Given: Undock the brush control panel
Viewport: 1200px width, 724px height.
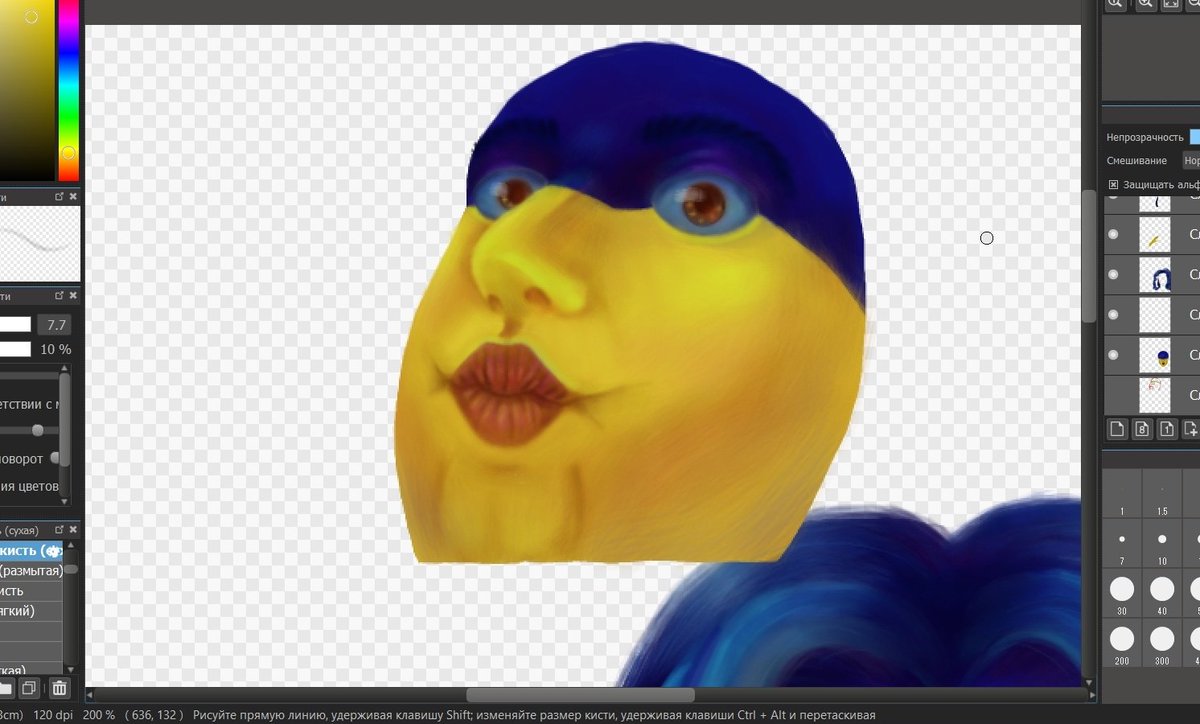Looking at the screenshot, I should click(59, 296).
